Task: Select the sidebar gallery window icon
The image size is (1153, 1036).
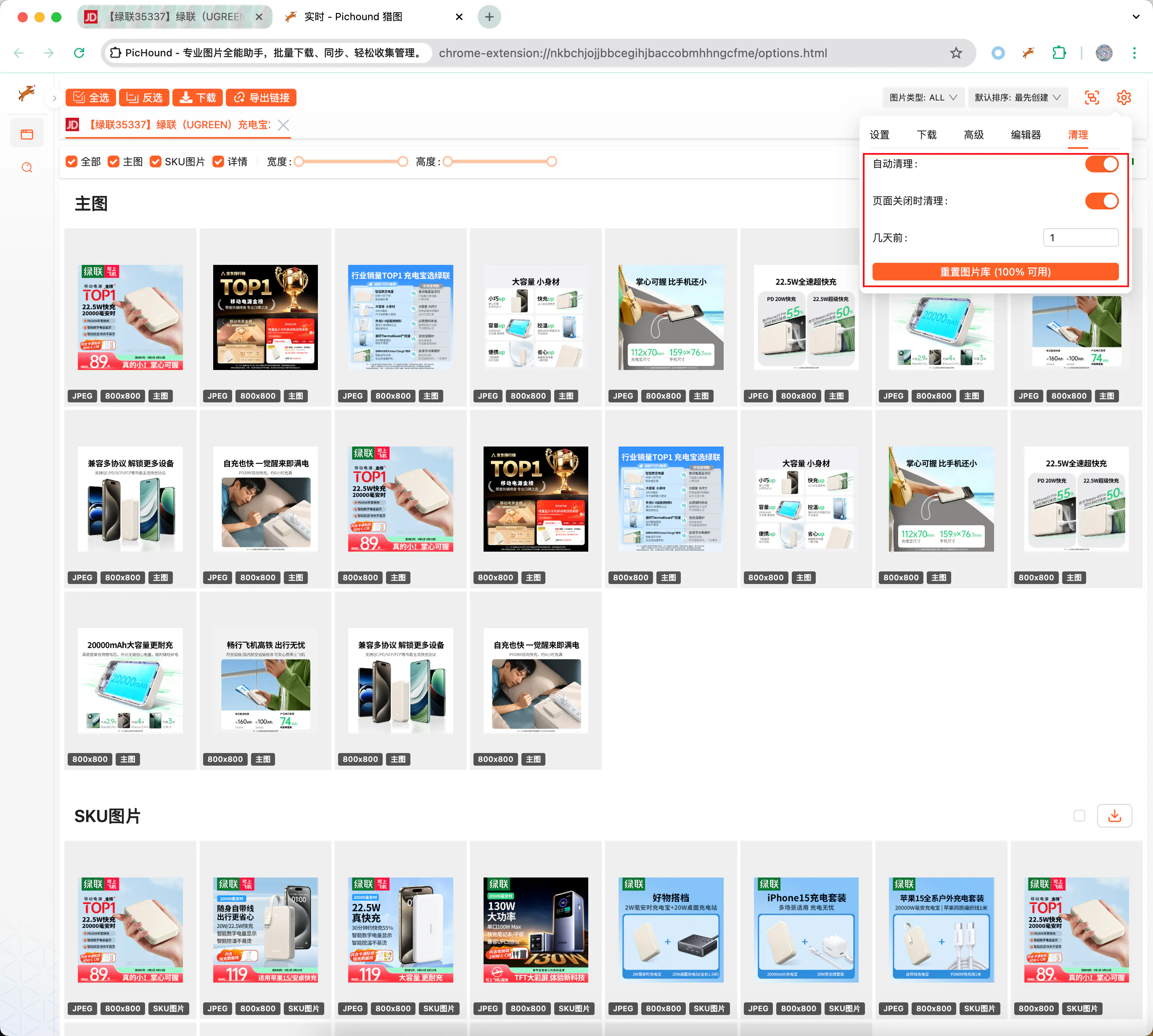Action: coord(27,135)
